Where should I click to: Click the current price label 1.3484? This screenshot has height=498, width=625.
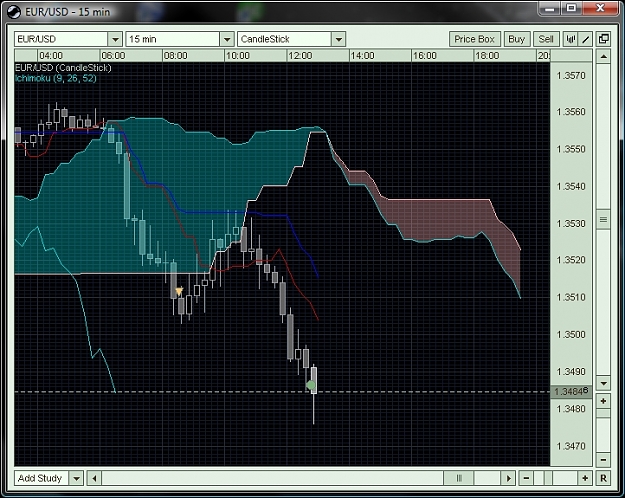(571, 392)
